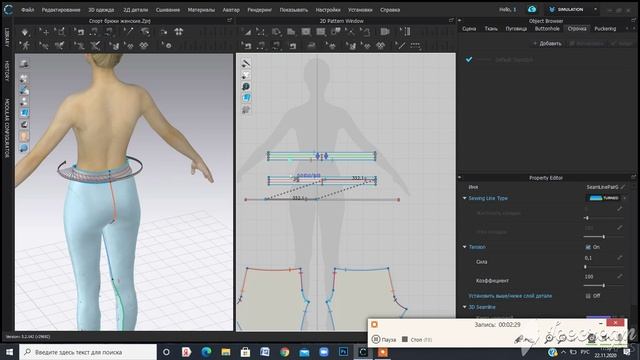640x360 pixels.
Task: Start simulation with the down-arrow icon in 3D toolbar
Action: [x=25, y=32]
